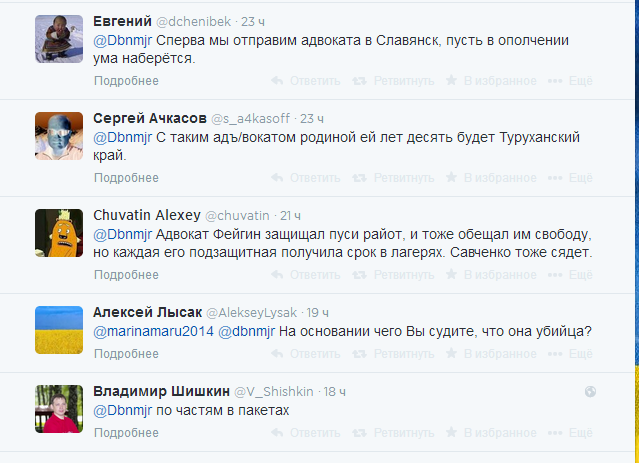Screen dimensions: 639x463
Task: Expand Подробнее under Chuvatin Alexey's tweet
Action: (x=126, y=275)
